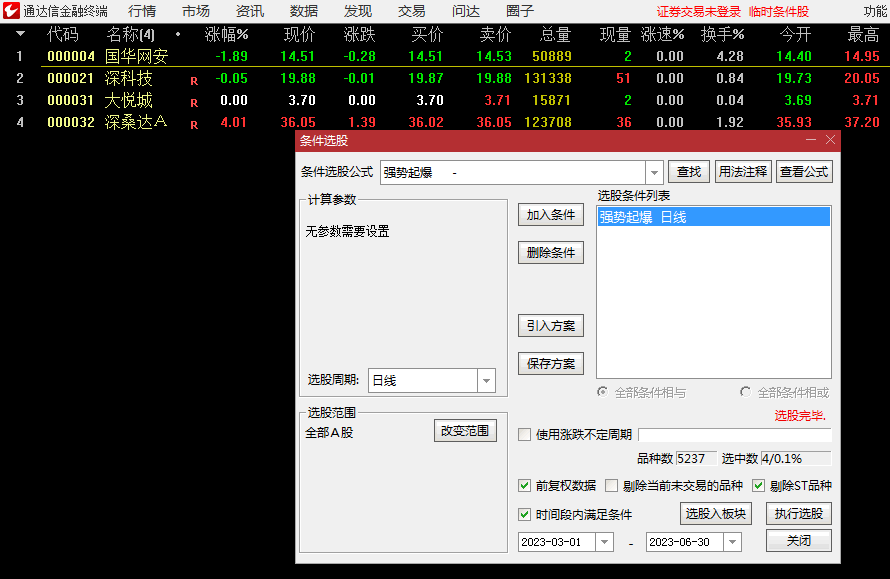Click the 关闭 button
Image resolution: width=890 pixels, height=579 pixels.
coord(799,540)
